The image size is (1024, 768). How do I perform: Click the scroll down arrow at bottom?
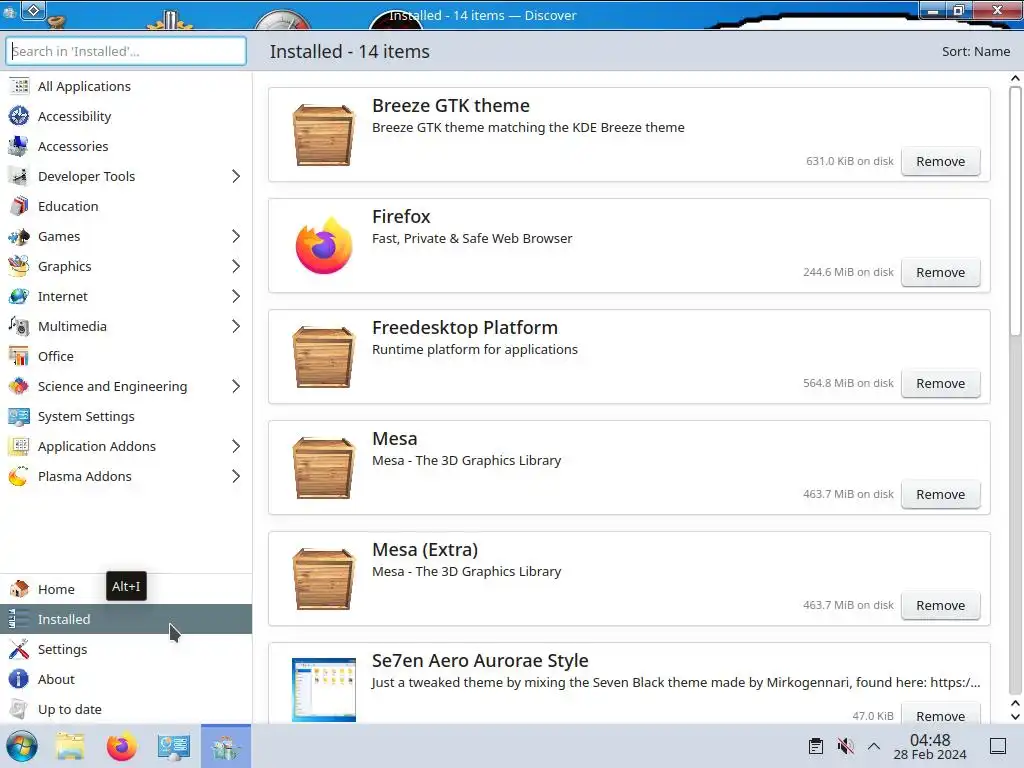[1015, 716]
